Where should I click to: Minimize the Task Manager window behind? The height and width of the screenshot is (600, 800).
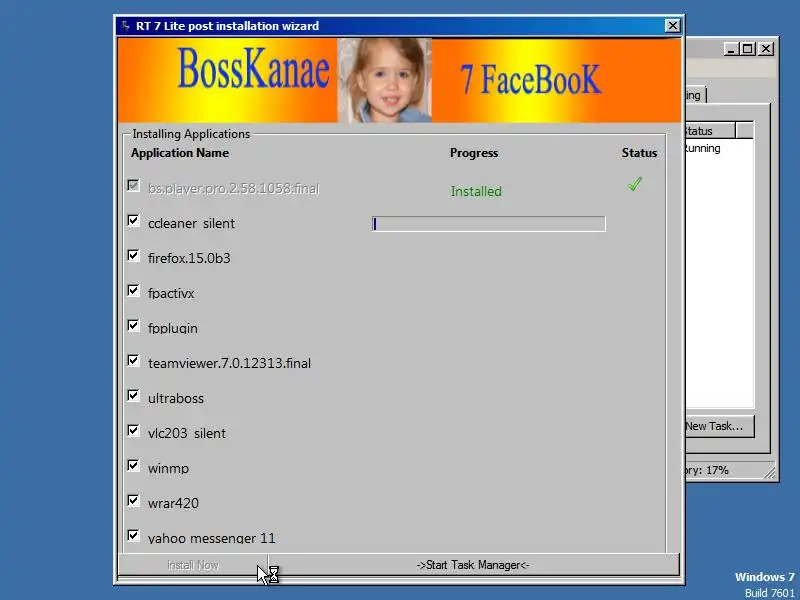coord(732,49)
